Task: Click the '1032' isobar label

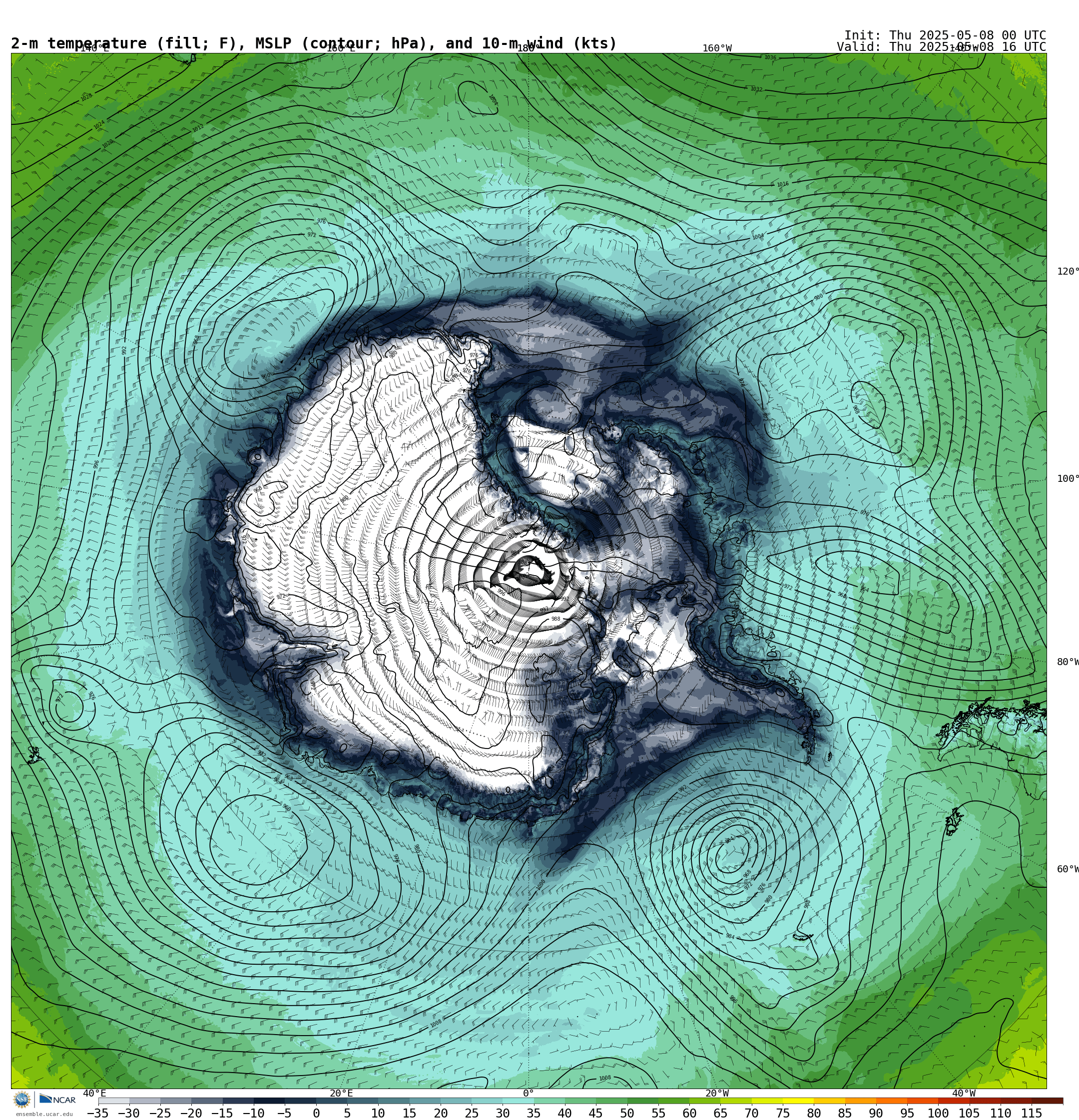Action: [x=756, y=89]
